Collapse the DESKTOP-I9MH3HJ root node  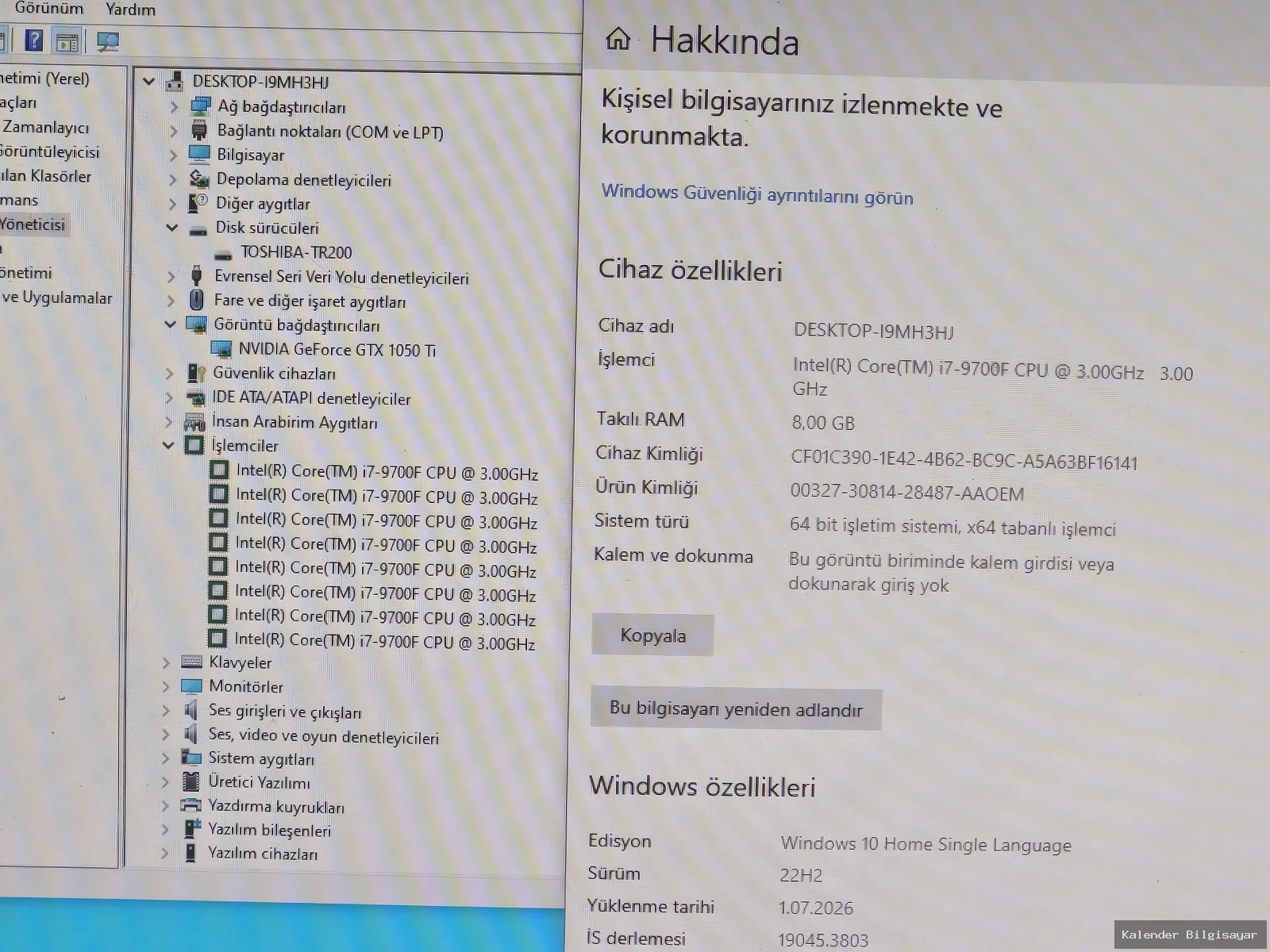pos(148,81)
